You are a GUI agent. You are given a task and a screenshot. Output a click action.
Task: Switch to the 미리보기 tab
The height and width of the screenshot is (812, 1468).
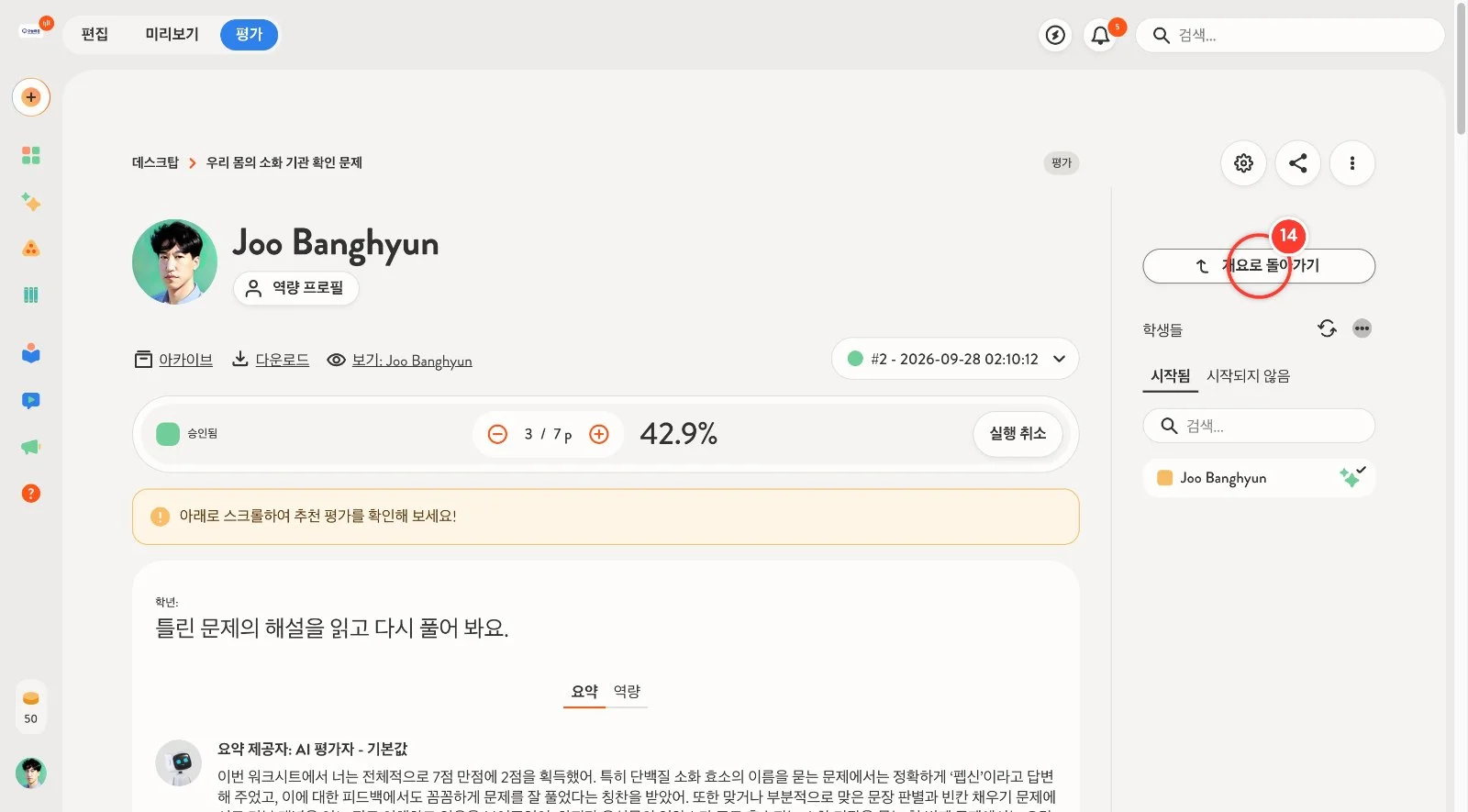(x=172, y=35)
